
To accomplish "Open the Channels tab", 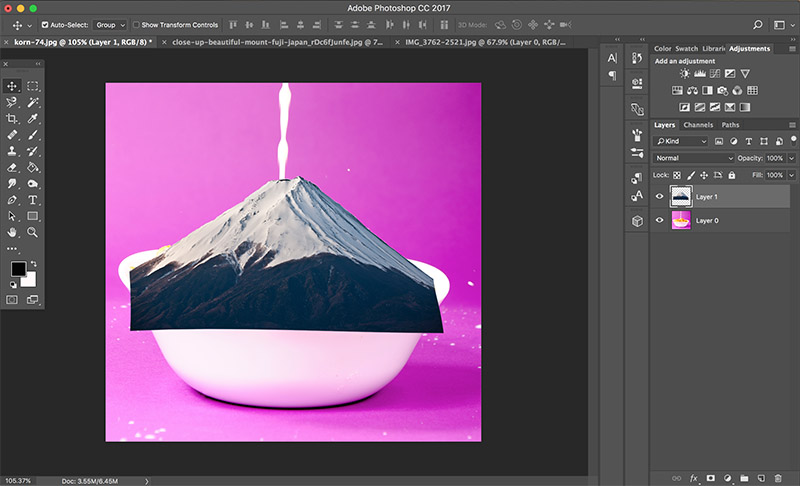I will pyautogui.click(x=698, y=125).
